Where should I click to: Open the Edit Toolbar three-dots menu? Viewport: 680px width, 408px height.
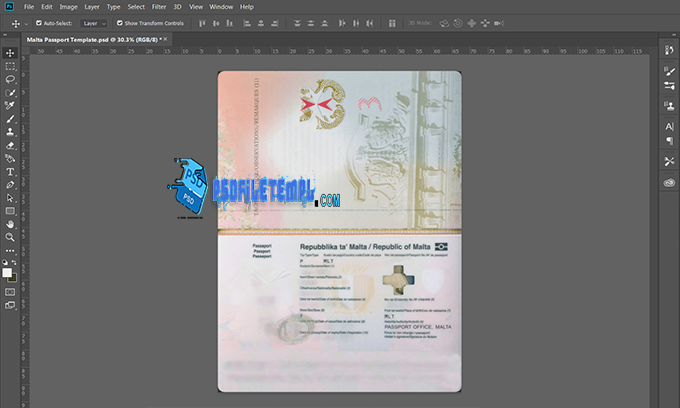(x=10, y=251)
